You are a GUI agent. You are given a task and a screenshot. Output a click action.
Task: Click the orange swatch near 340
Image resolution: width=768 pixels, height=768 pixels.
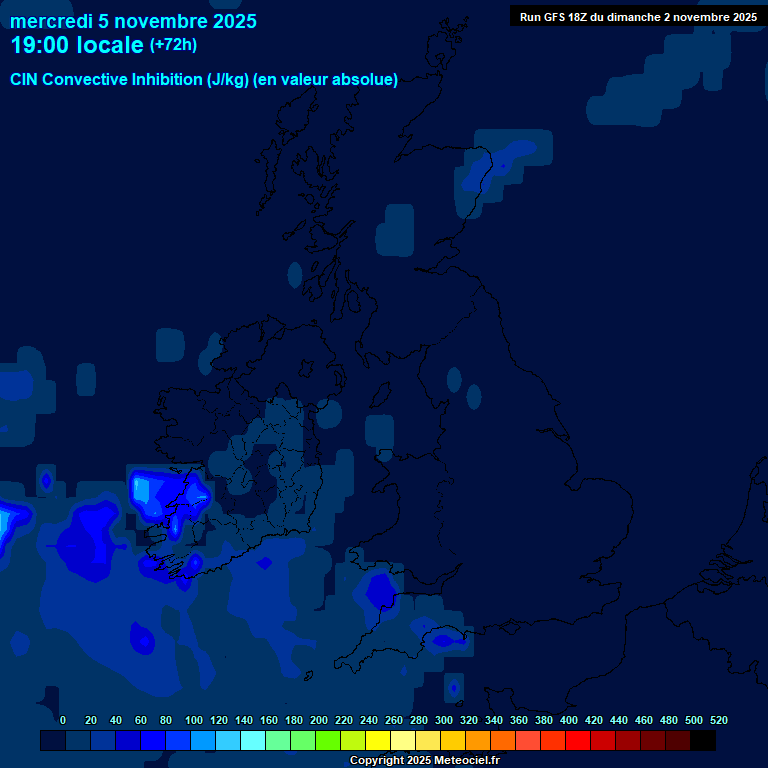pos(503,741)
